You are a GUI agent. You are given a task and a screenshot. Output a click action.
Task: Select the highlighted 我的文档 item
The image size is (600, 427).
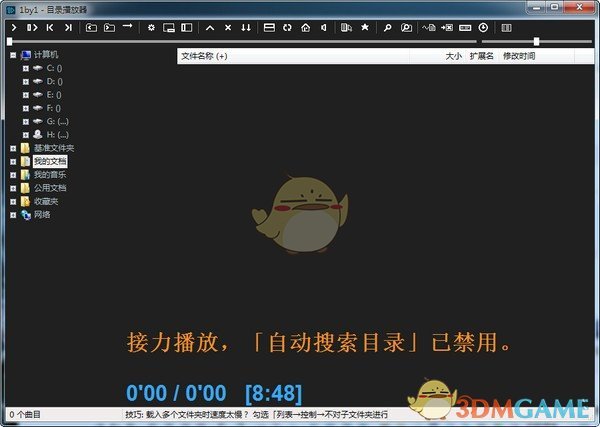pyautogui.click(x=50, y=161)
